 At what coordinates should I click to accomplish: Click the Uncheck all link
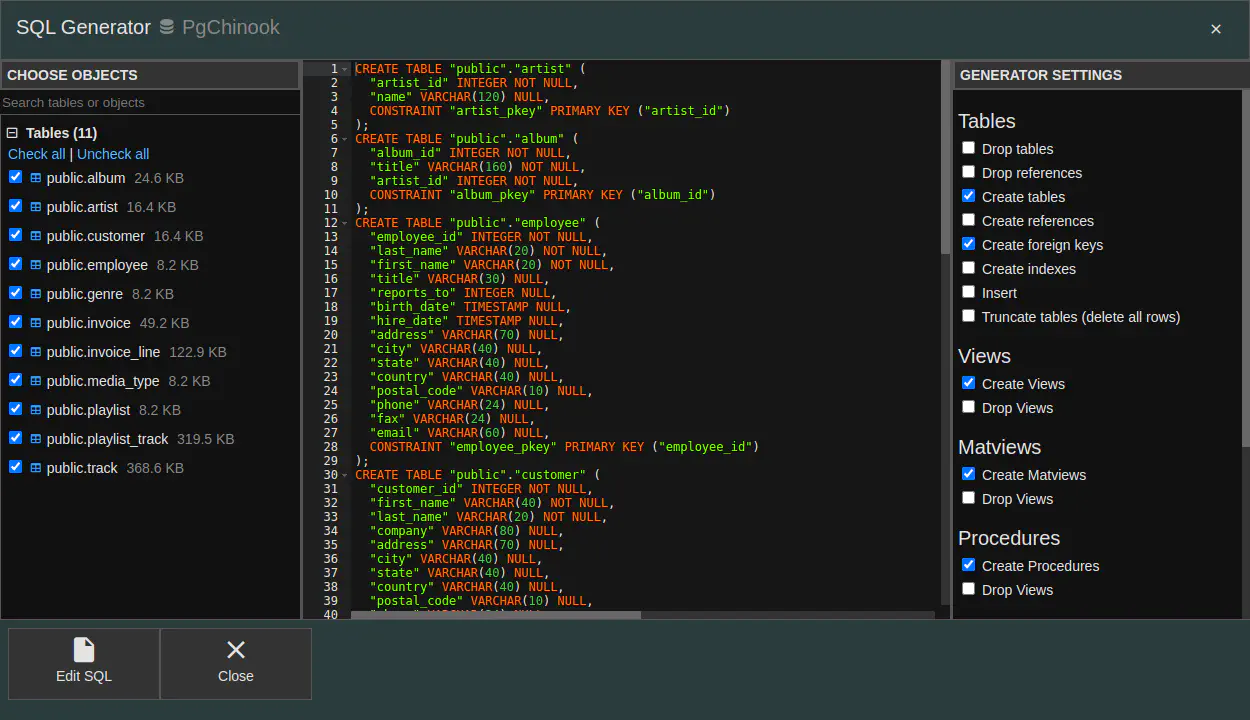(x=113, y=154)
